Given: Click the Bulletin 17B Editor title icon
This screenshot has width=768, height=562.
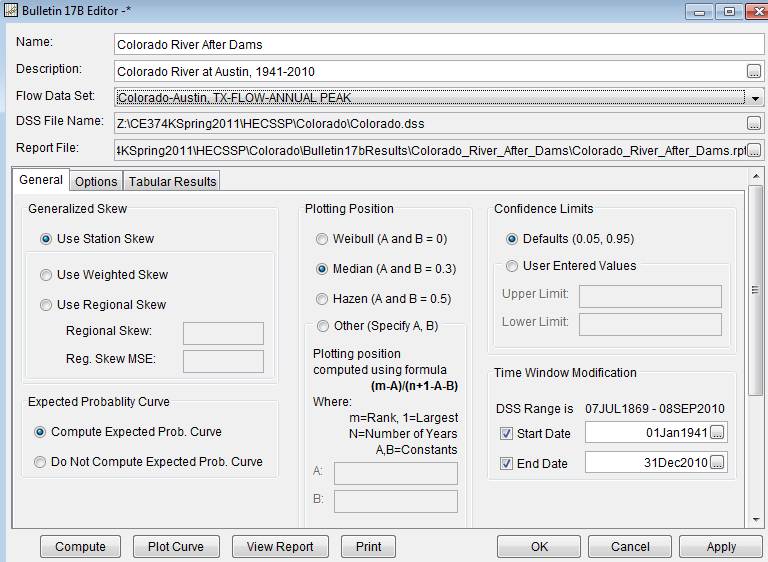Looking at the screenshot, I should pos(11,10).
